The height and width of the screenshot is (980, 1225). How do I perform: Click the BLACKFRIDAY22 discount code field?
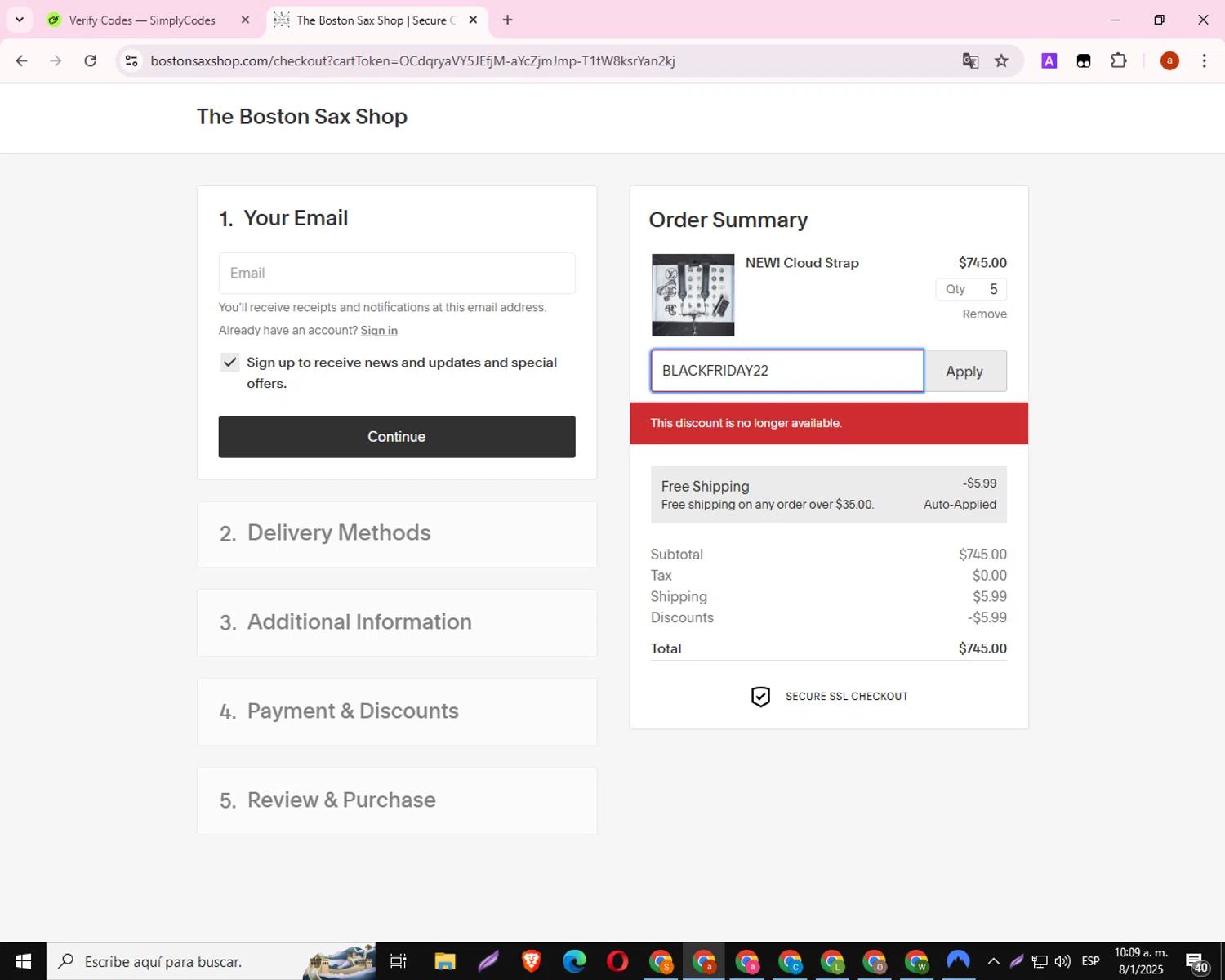(x=787, y=371)
